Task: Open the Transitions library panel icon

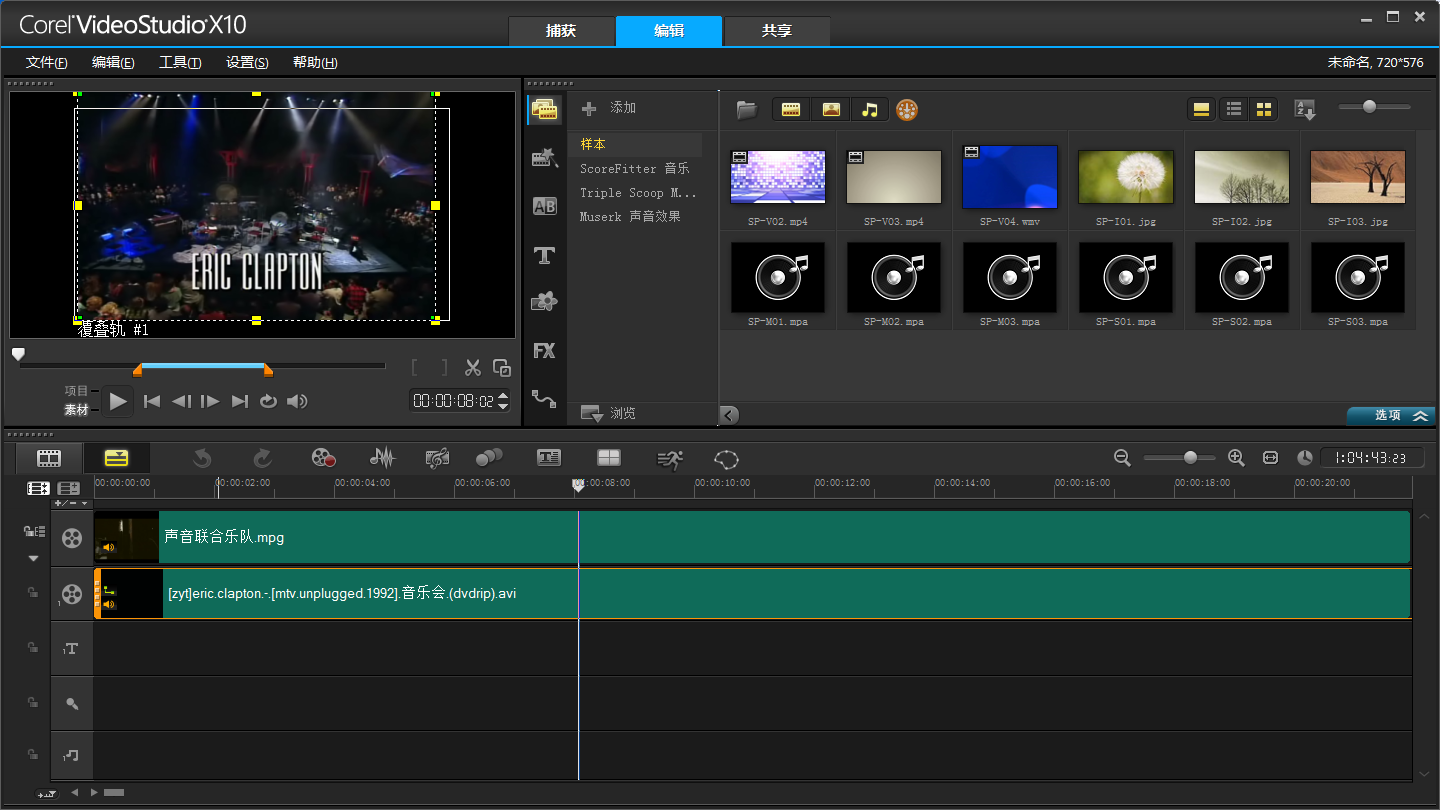Action: click(x=545, y=206)
